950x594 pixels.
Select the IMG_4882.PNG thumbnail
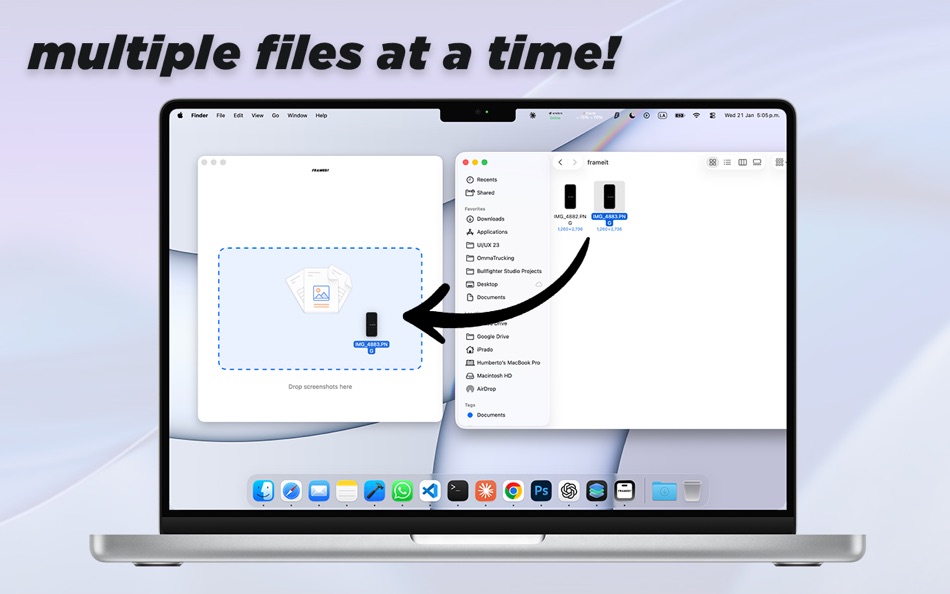click(570, 195)
